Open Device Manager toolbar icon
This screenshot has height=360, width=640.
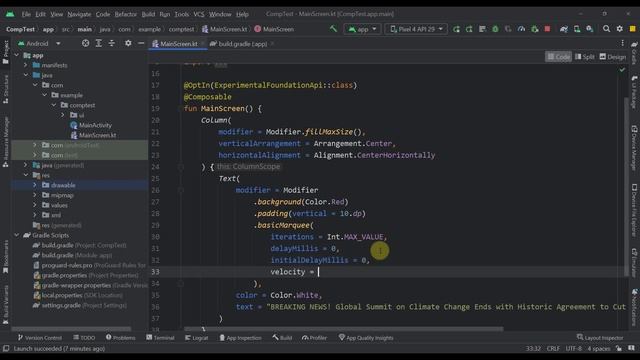pyautogui.click(x=577, y=29)
